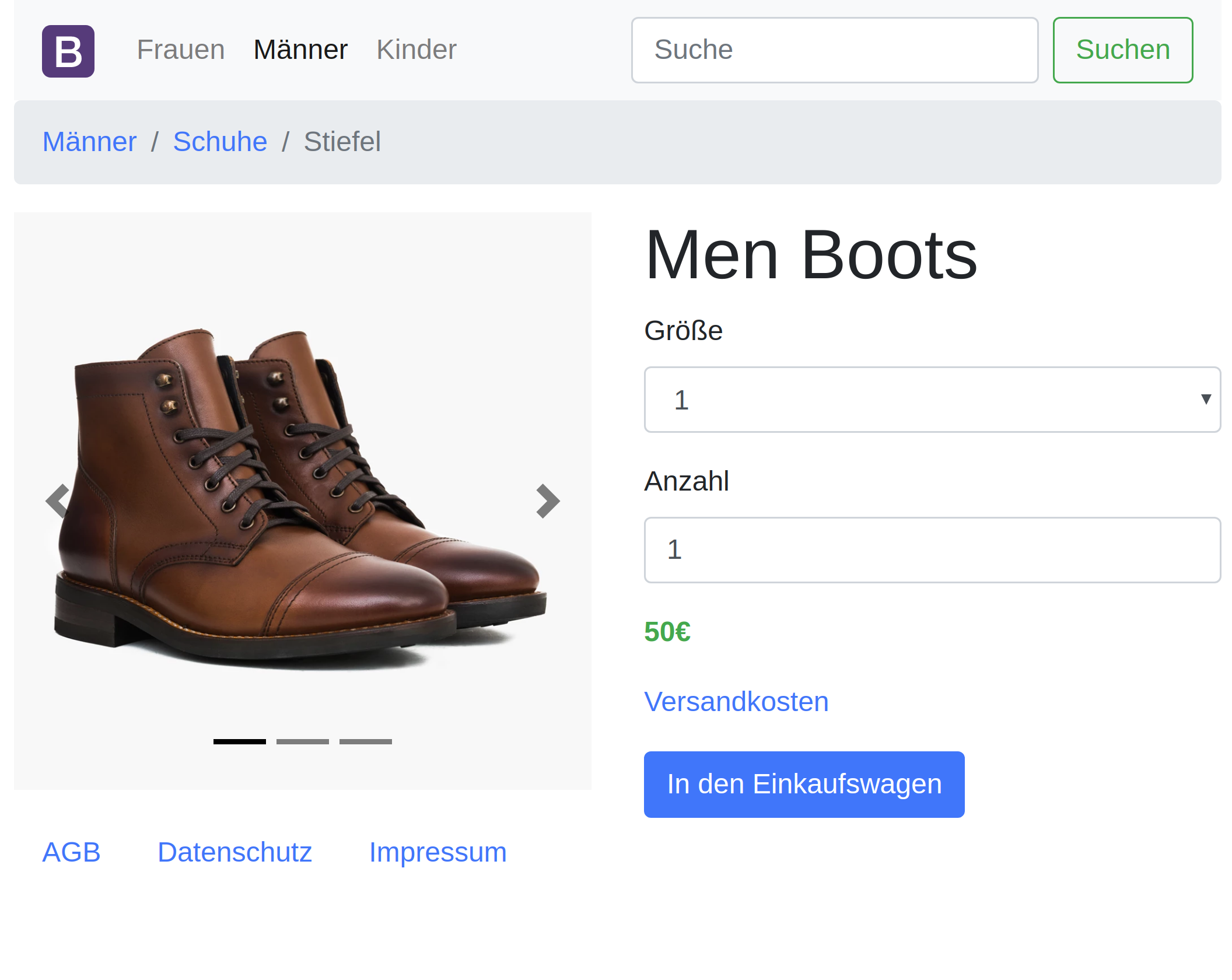Viewport: 1232px width, 980px height.
Task: Open the Versandkosten link
Action: tap(736, 701)
